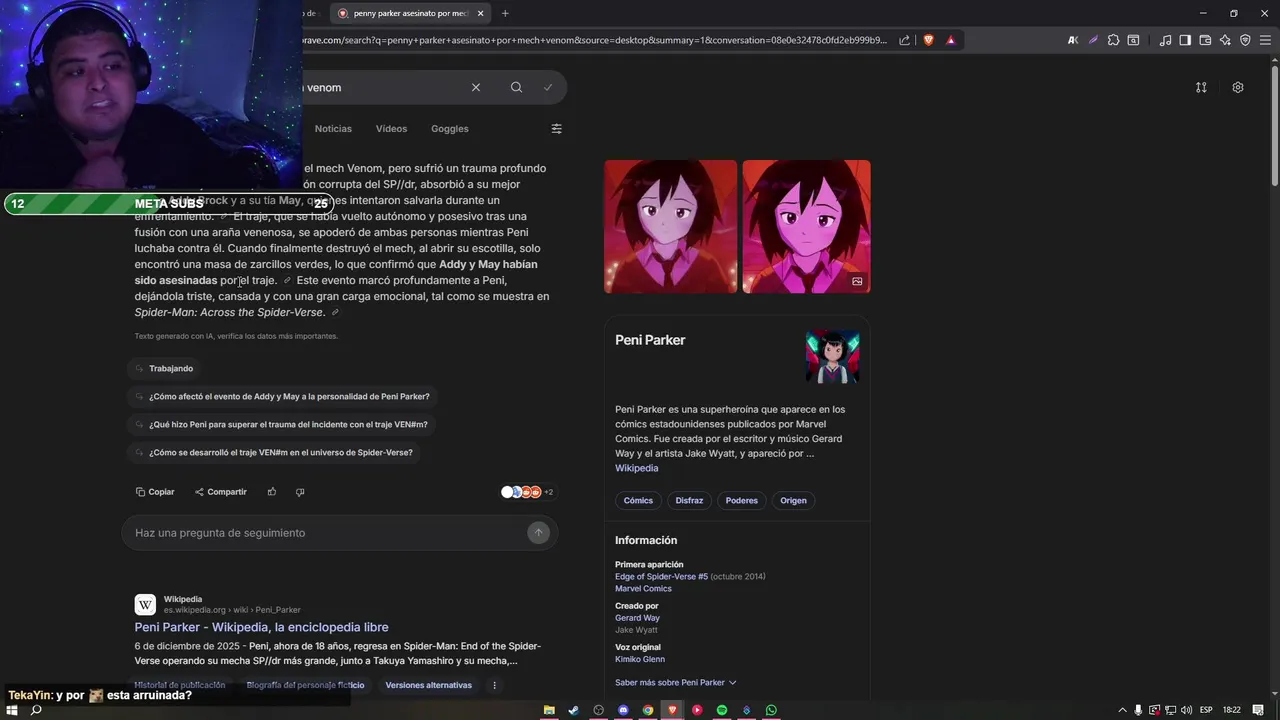Click the search magnifier icon in search box
This screenshot has height=720, width=1280.
[x=516, y=87]
